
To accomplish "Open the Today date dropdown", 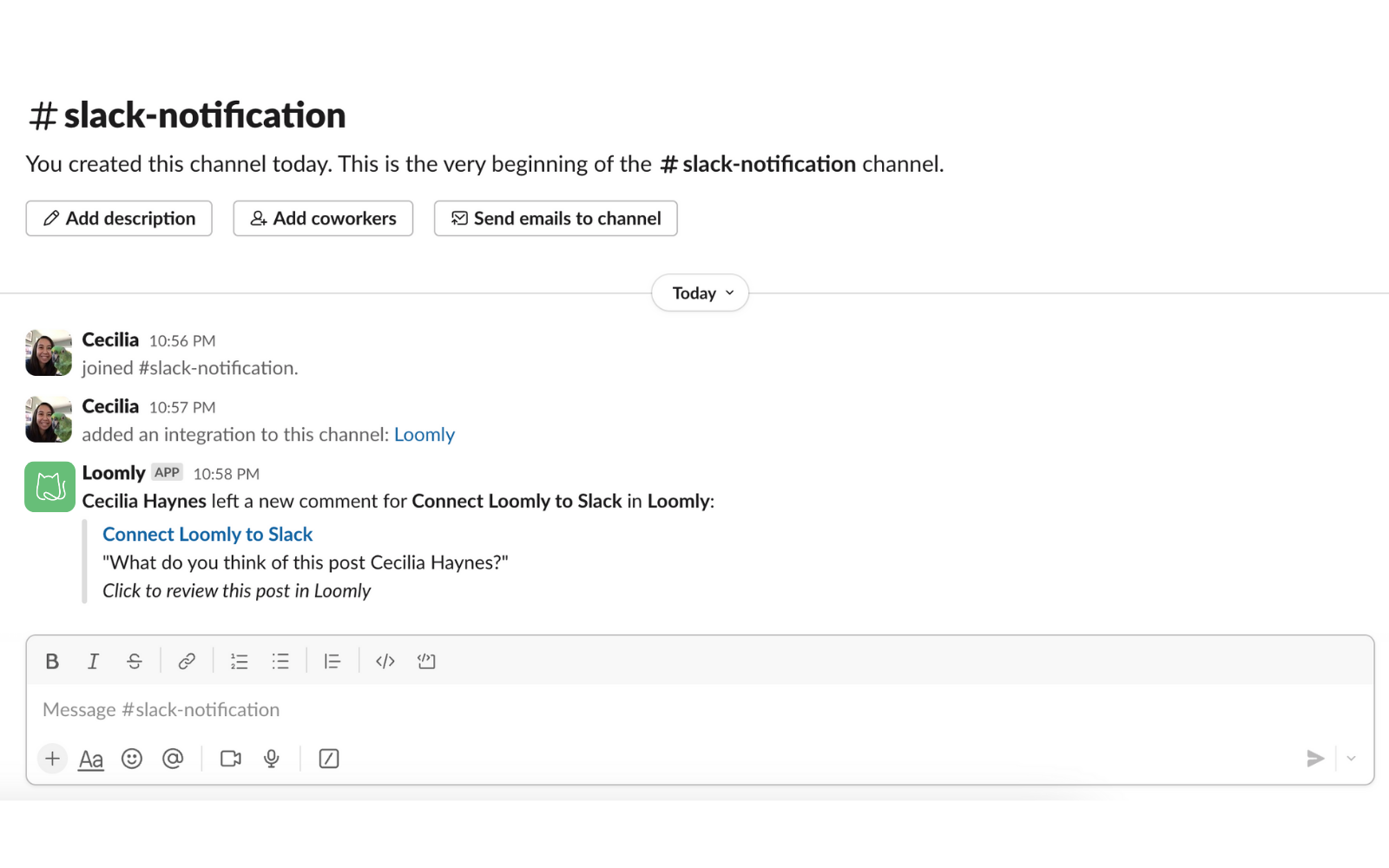I will [699, 293].
